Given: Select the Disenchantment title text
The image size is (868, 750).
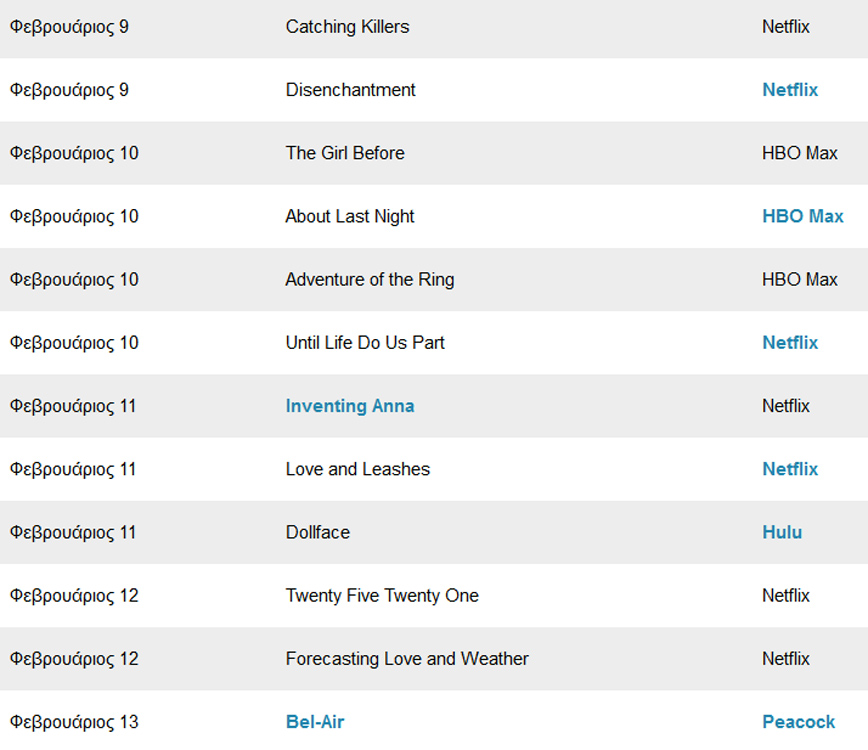Looking at the screenshot, I should (350, 90).
